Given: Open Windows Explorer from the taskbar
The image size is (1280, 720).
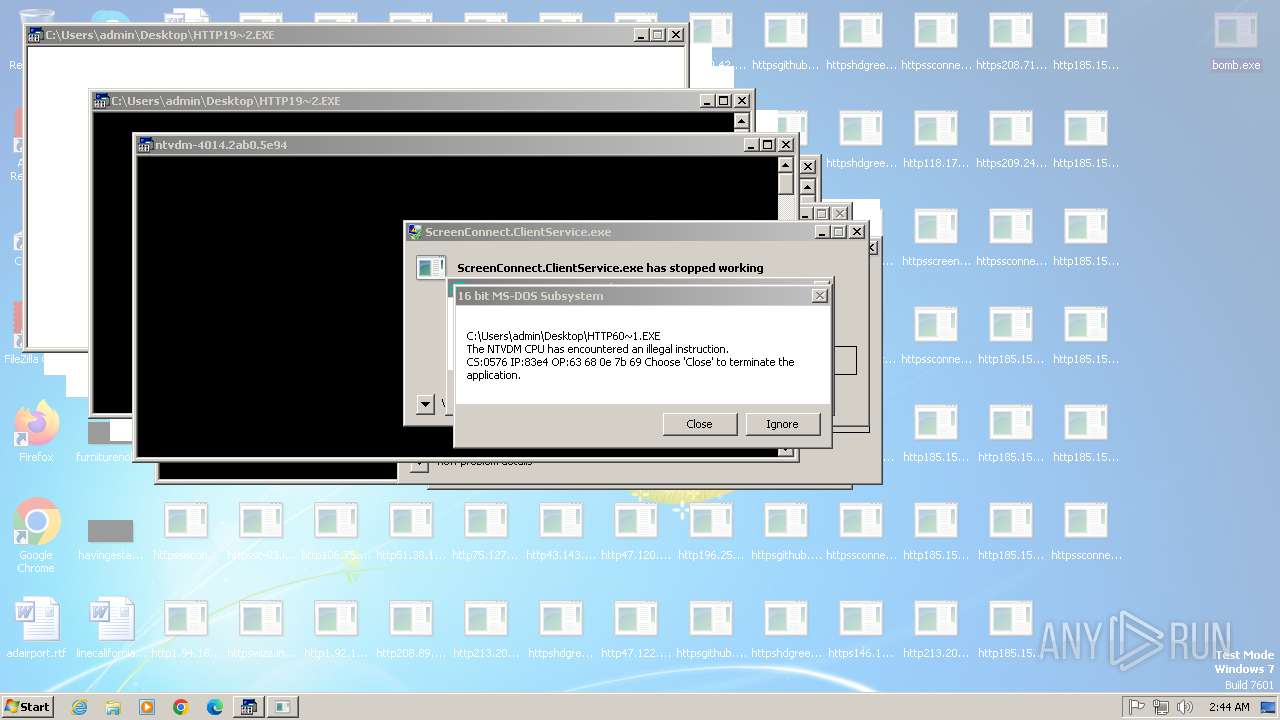Looking at the screenshot, I should pos(113,707).
